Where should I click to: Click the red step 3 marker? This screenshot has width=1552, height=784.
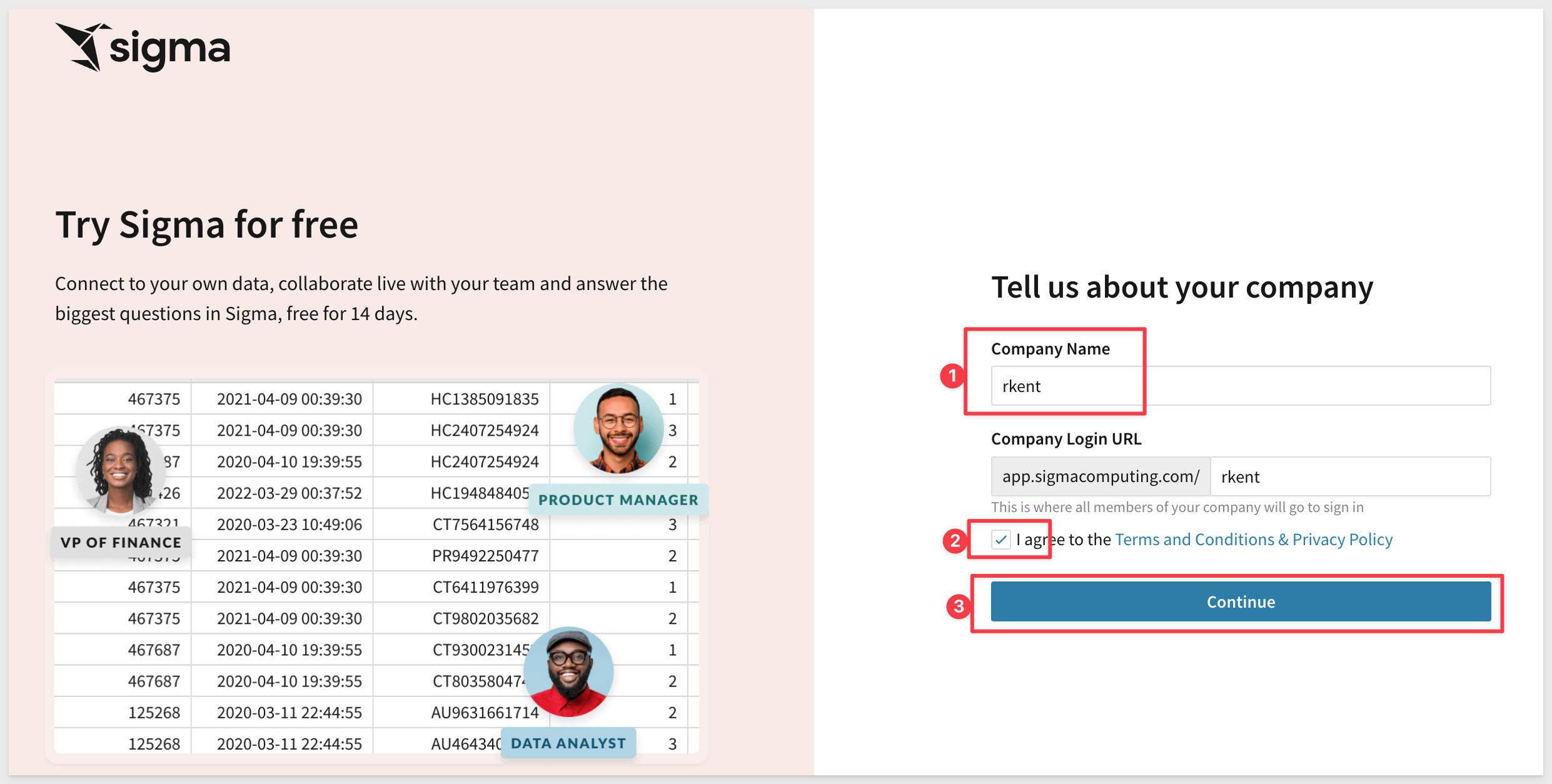[958, 606]
